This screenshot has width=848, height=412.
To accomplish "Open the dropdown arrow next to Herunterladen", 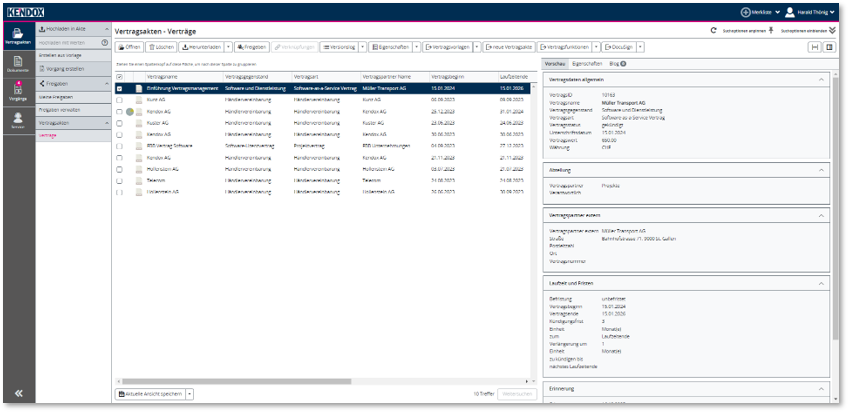I will coord(227,47).
